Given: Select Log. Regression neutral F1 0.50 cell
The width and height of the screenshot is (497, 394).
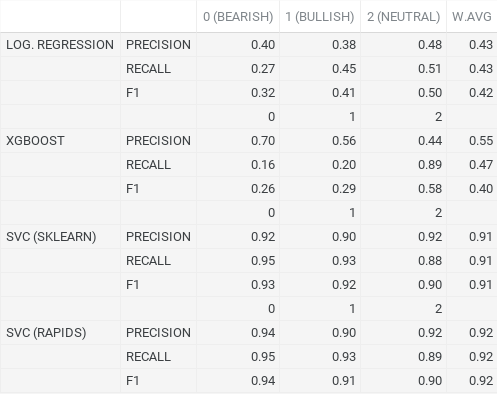Looking at the screenshot, I should coord(403,93).
